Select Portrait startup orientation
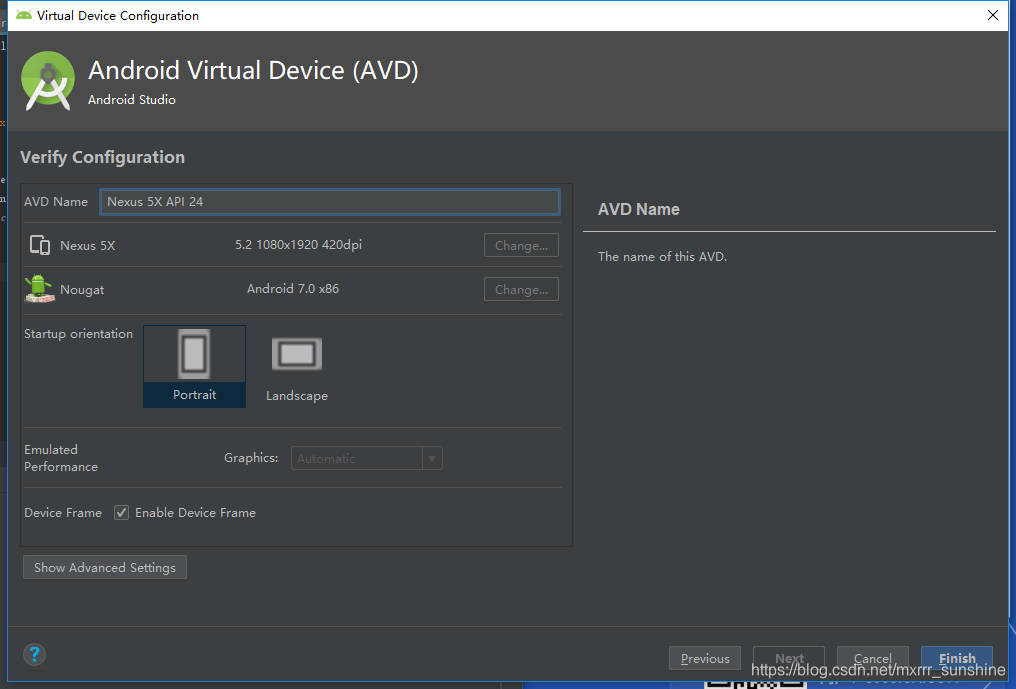 coord(194,366)
